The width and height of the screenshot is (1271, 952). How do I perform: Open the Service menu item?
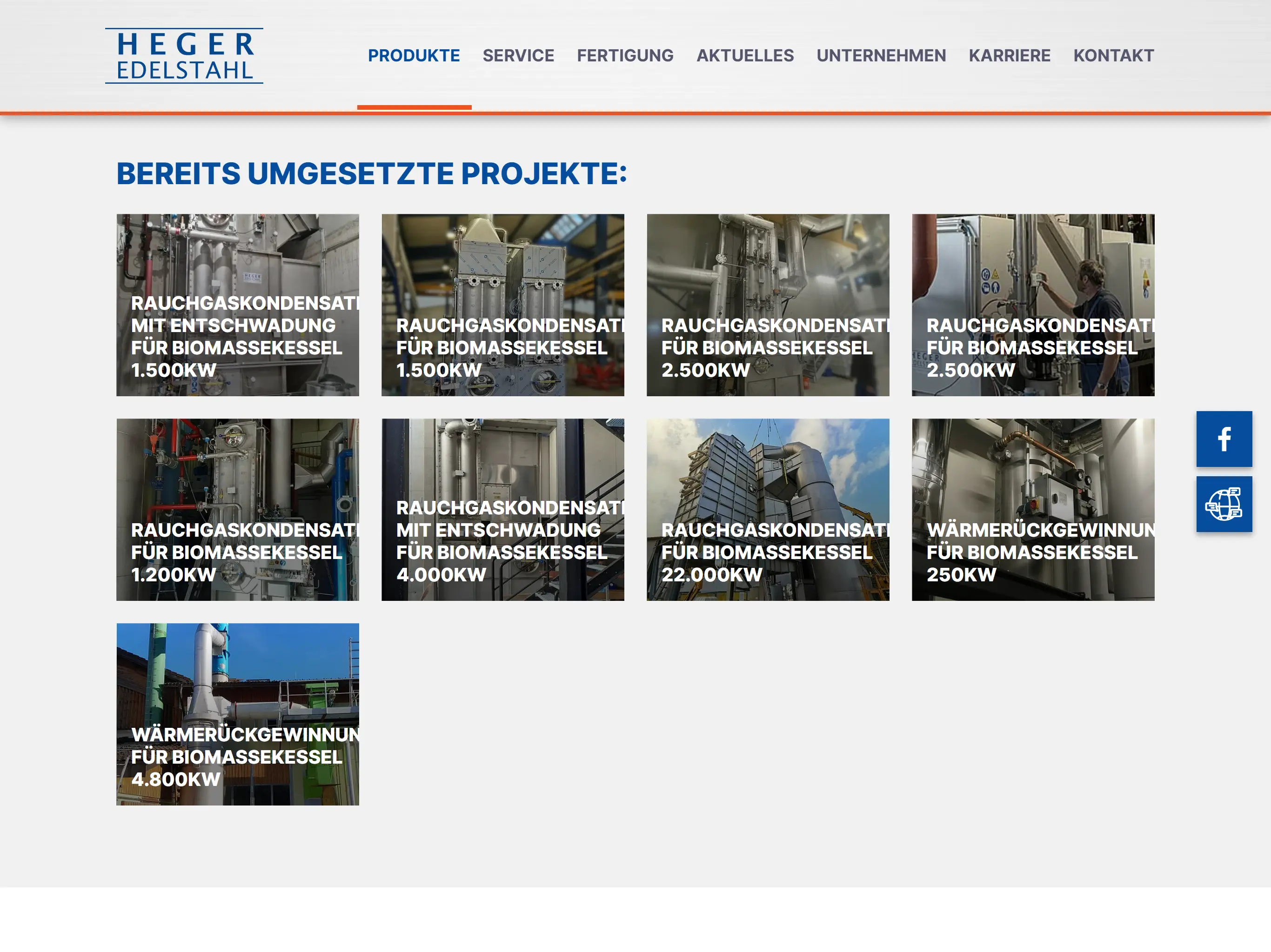pyautogui.click(x=518, y=56)
